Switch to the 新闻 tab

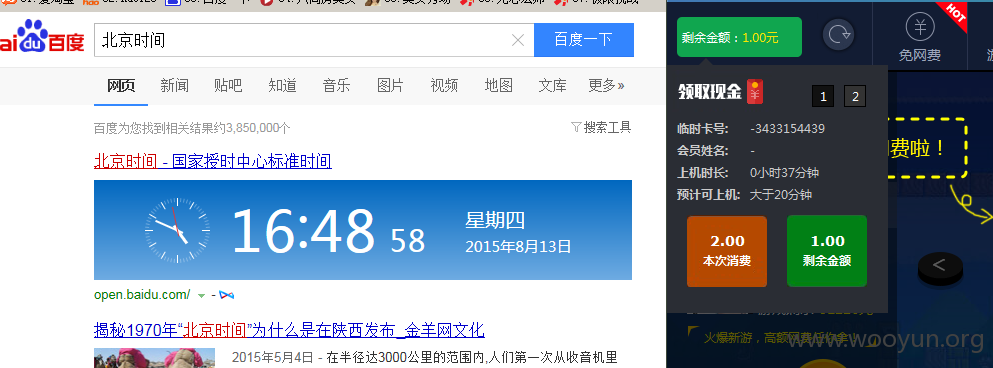click(x=174, y=86)
